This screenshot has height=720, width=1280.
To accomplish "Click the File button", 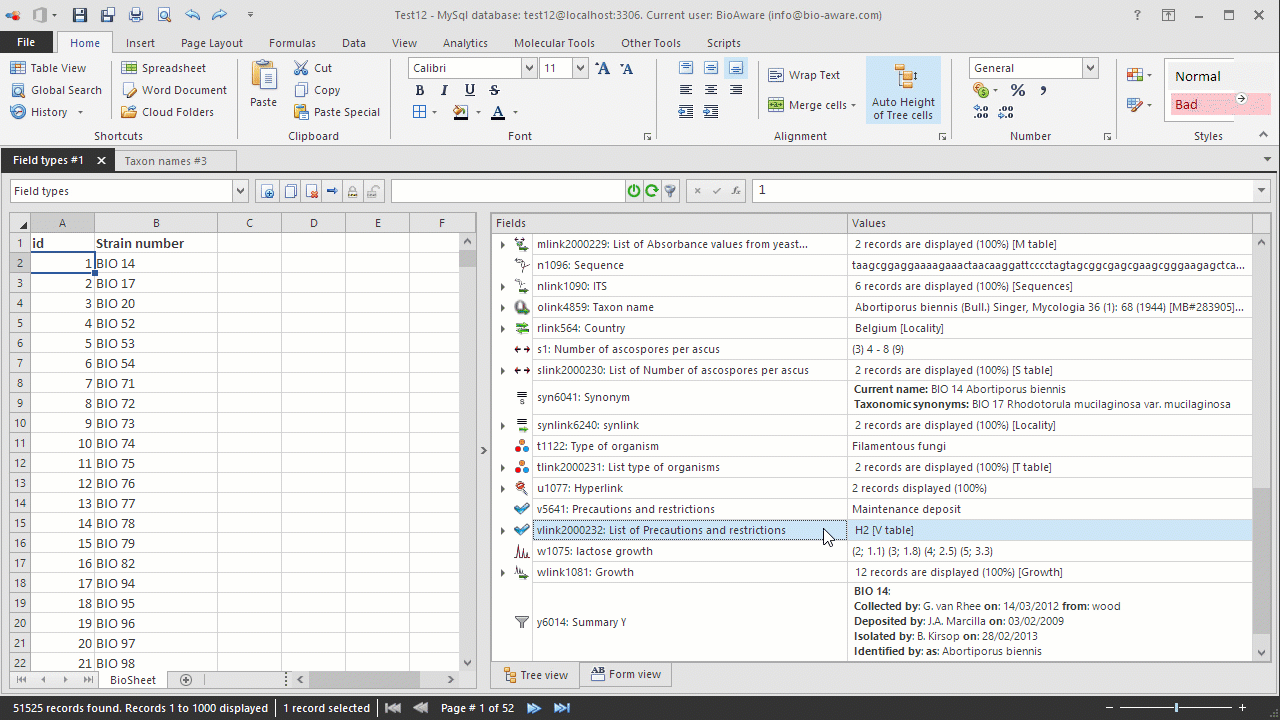I will pyautogui.click(x=26, y=42).
